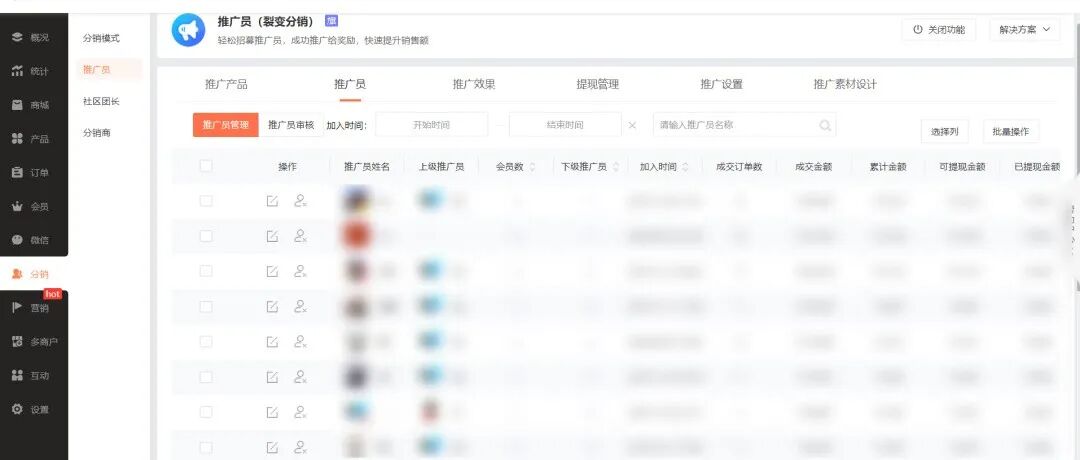Check the first promoter row checkbox

206,200
